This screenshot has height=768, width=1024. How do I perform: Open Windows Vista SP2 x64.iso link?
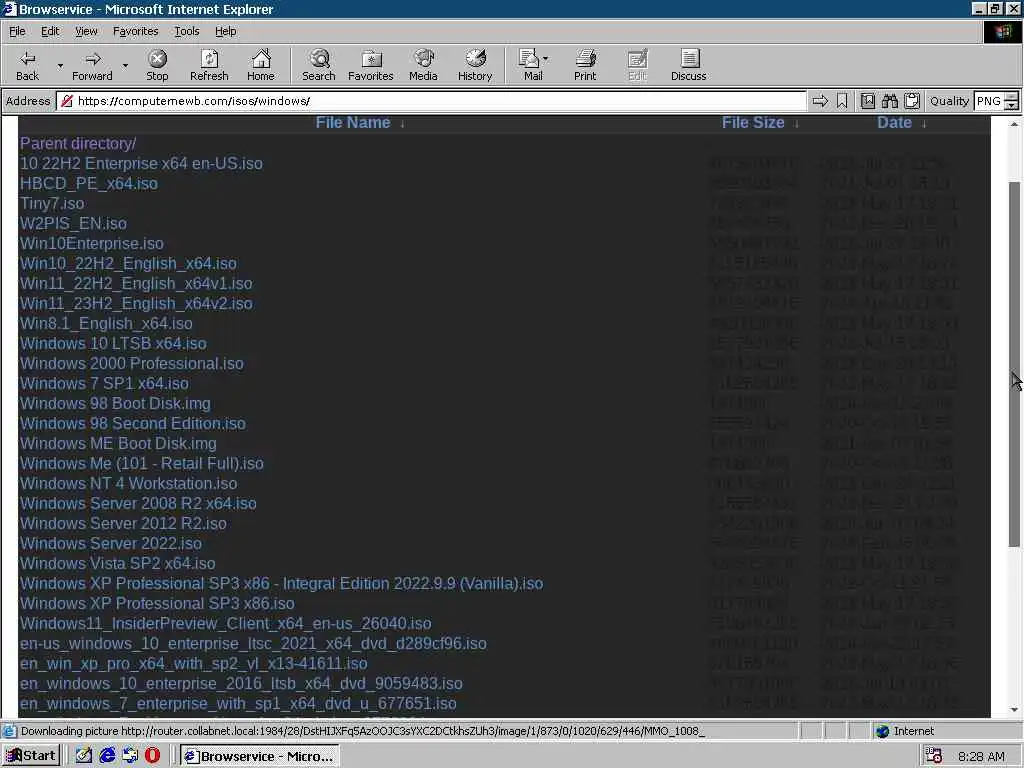[118, 564]
